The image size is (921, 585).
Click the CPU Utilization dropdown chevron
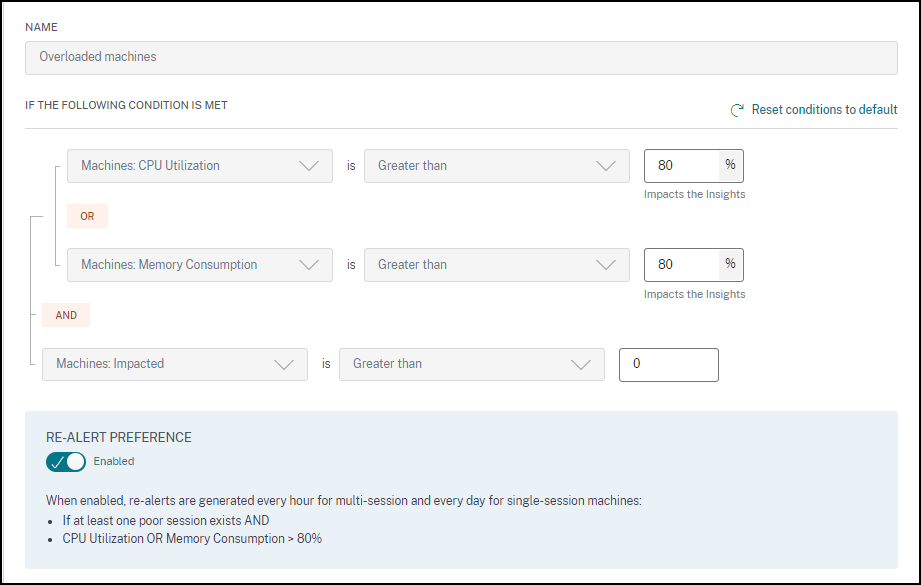point(309,166)
